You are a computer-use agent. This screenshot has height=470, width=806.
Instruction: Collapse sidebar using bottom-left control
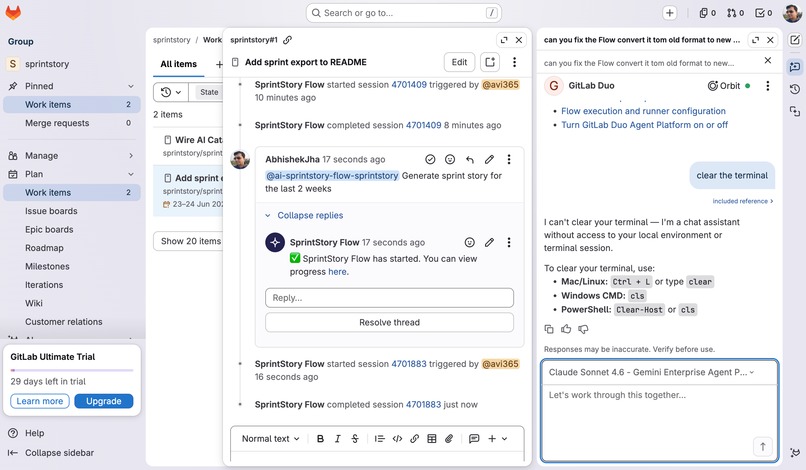point(51,453)
